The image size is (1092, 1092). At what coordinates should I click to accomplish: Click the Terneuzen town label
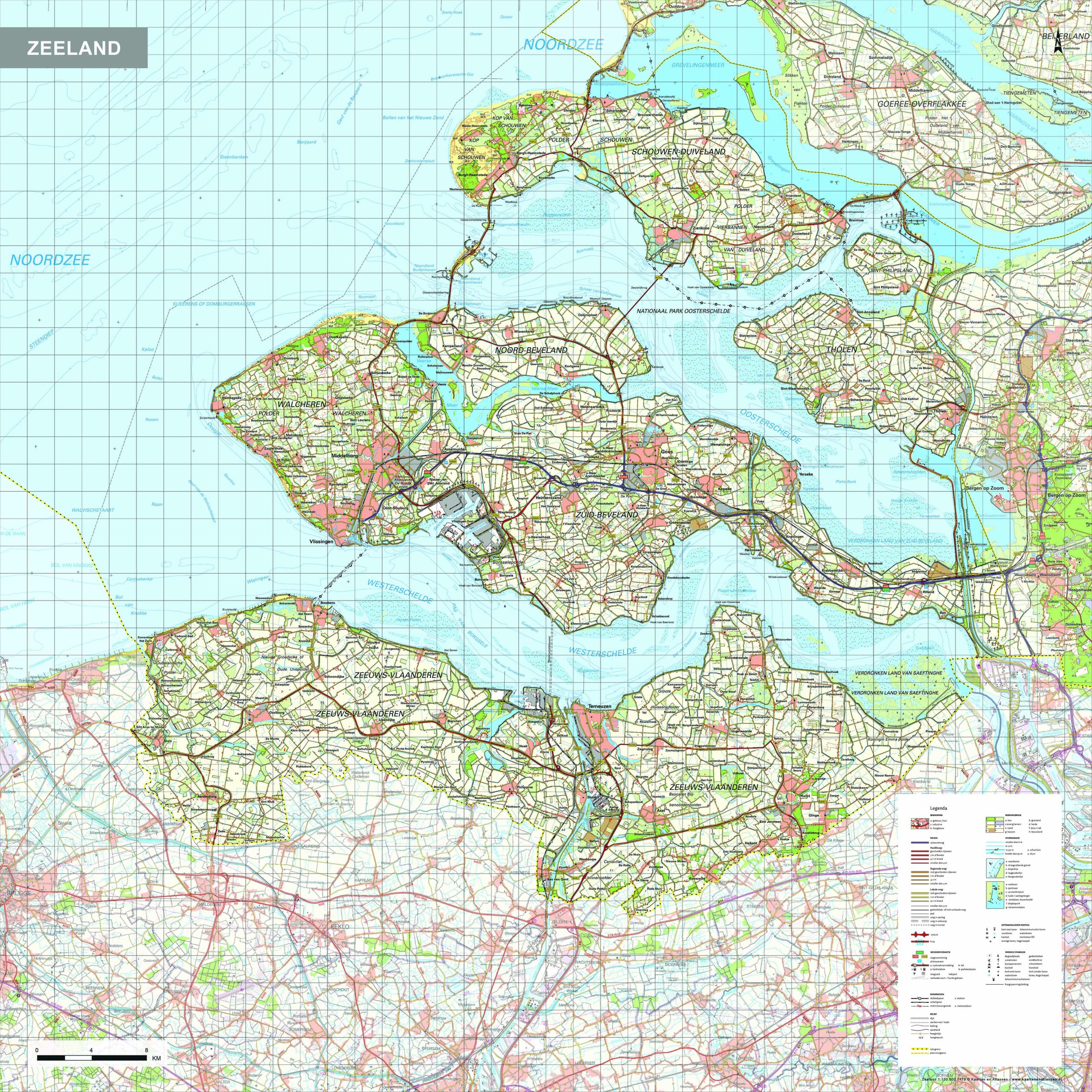[600, 706]
